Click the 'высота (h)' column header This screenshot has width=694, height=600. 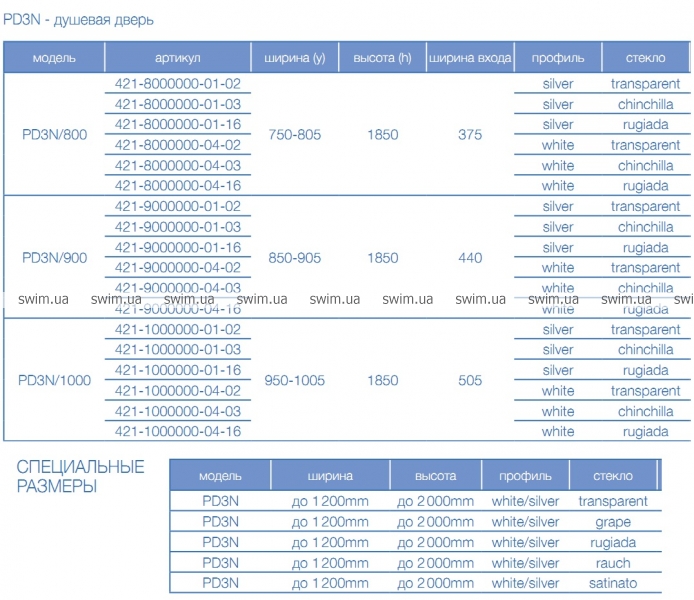(x=382, y=58)
